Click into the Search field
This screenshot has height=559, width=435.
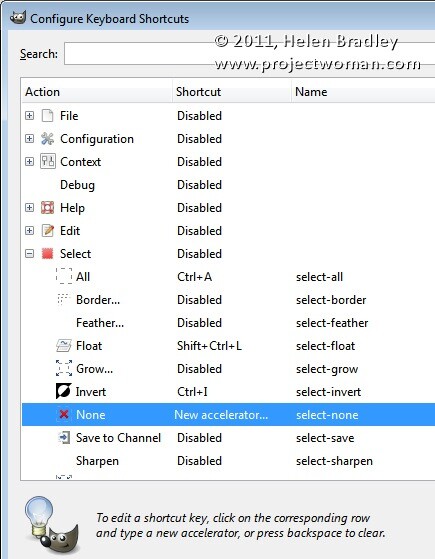[x=249, y=54]
